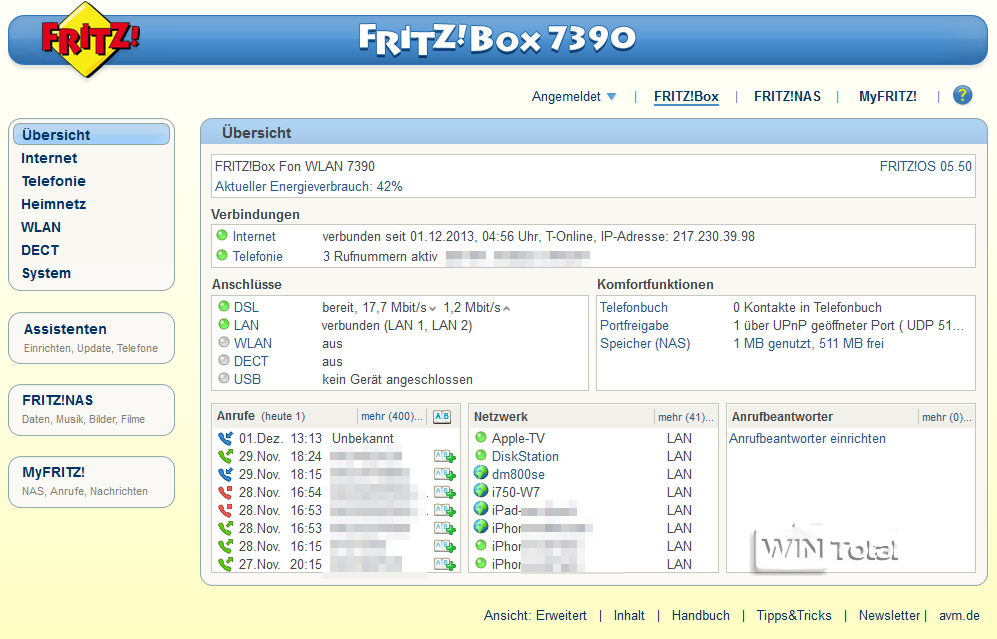The height and width of the screenshot is (639, 997).
Task: Click grey status indicator next to USB
Action: (223, 378)
